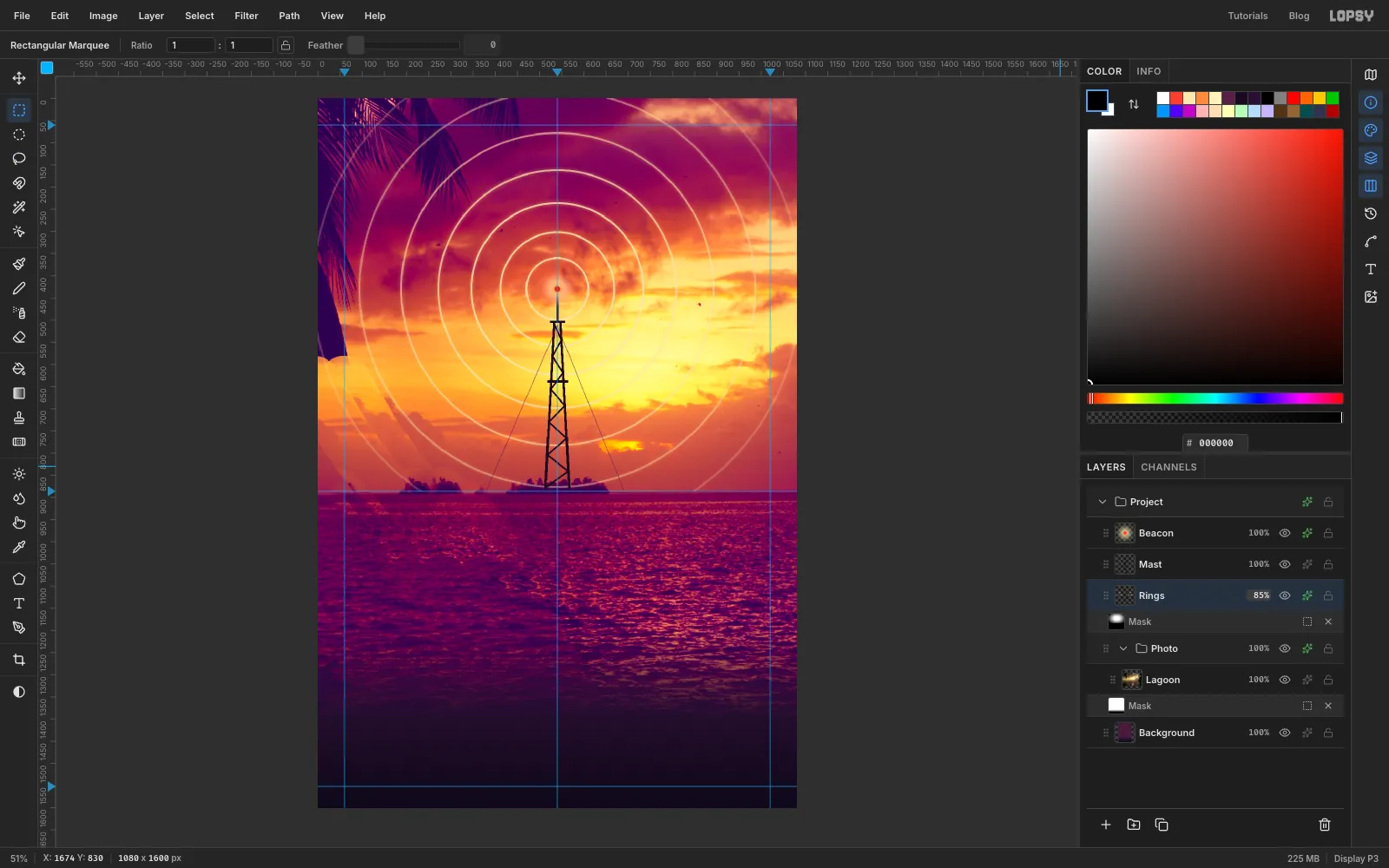Open the File menu
This screenshot has width=1389, height=868.
(x=22, y=16)
